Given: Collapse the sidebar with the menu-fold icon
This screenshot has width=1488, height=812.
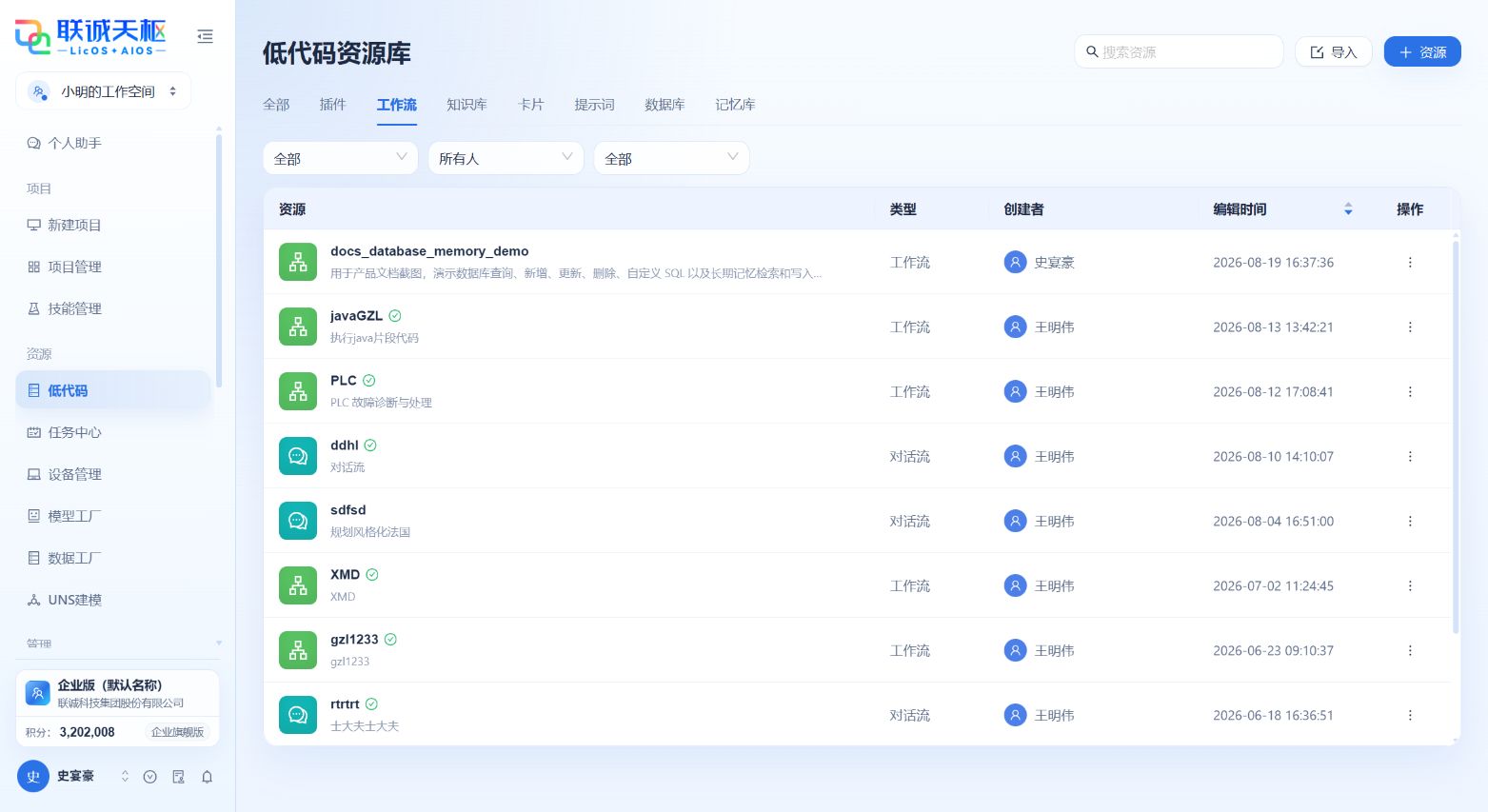Looking at the screenshot, I should (205, 36).
